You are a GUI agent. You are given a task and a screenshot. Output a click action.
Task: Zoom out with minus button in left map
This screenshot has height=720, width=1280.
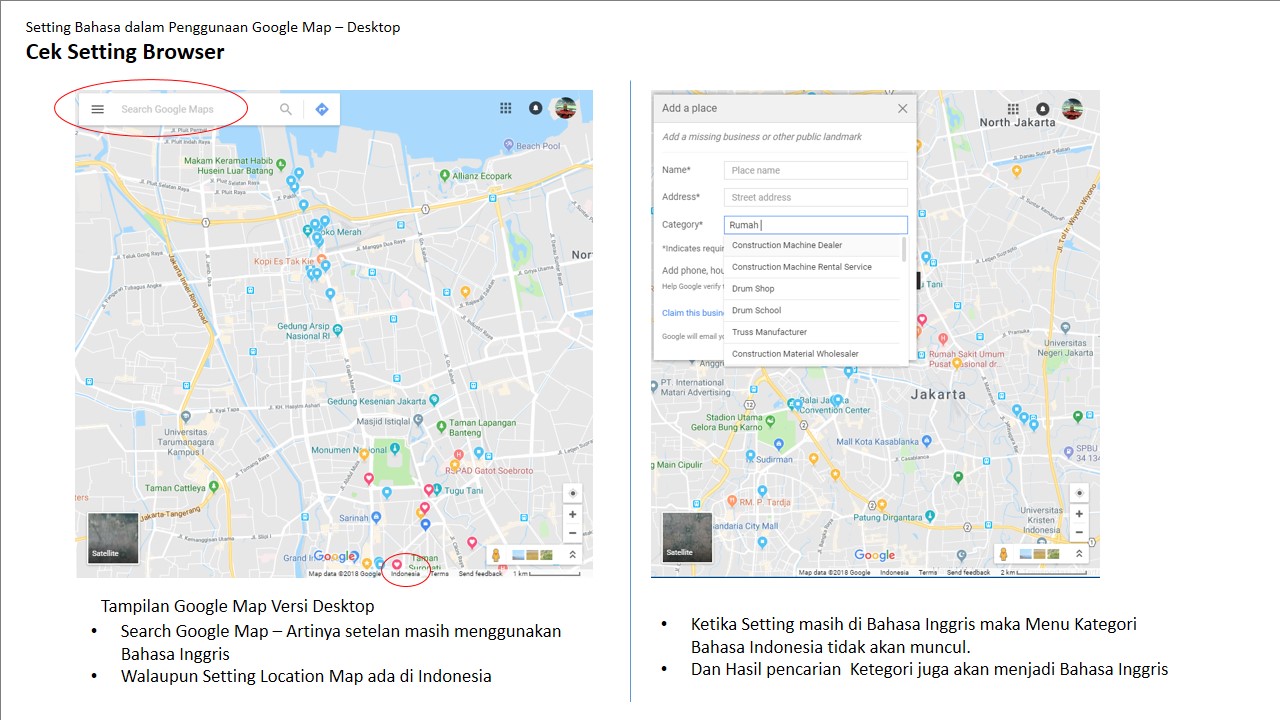click(573, 532)
